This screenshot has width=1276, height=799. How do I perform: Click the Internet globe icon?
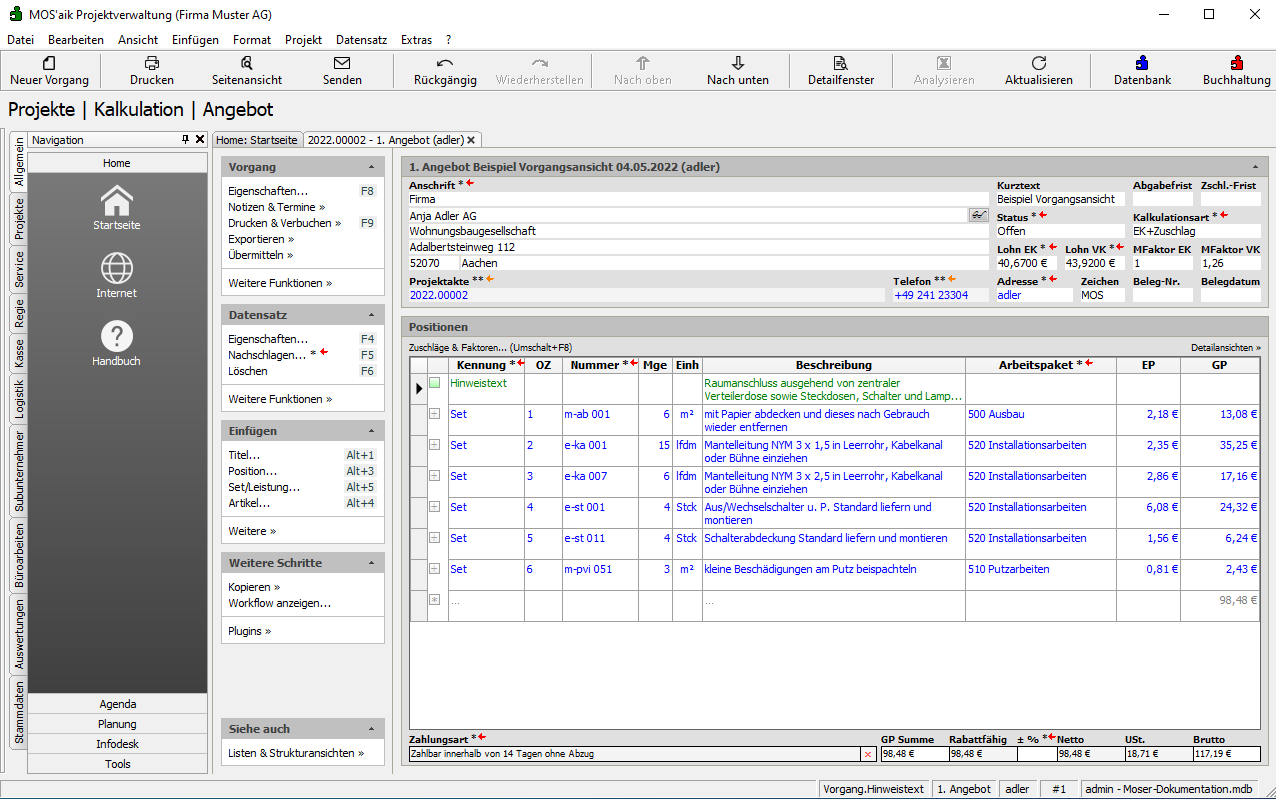pos(117,269)
